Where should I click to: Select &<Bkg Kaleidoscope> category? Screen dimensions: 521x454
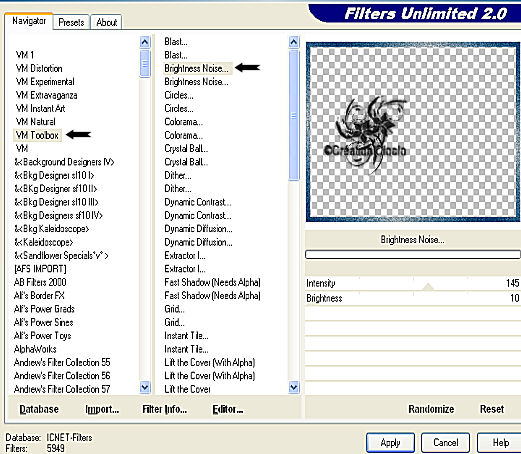click(52, 229)
